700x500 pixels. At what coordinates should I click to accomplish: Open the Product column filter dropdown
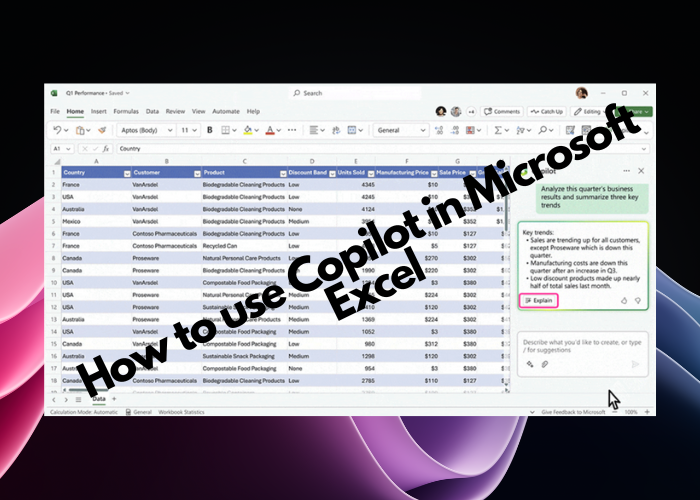[283, 174]
